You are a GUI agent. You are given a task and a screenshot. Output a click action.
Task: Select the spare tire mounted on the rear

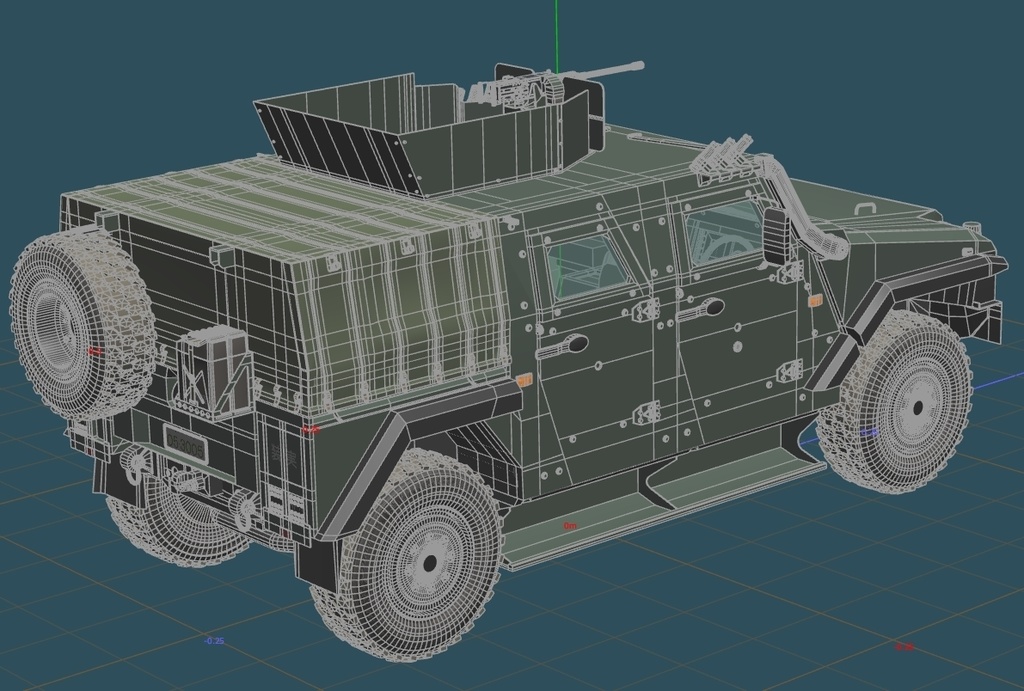coord(83,325)
